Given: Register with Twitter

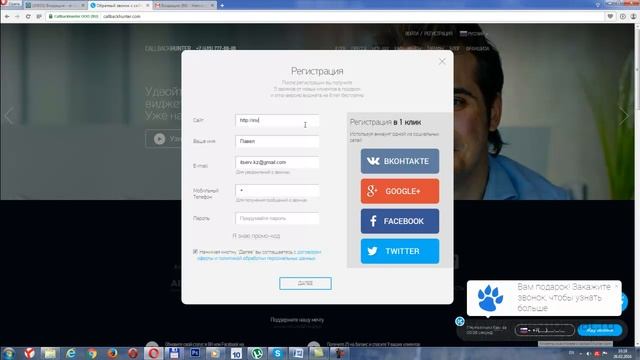Looking at the screenshot, I should pos(400,251).
